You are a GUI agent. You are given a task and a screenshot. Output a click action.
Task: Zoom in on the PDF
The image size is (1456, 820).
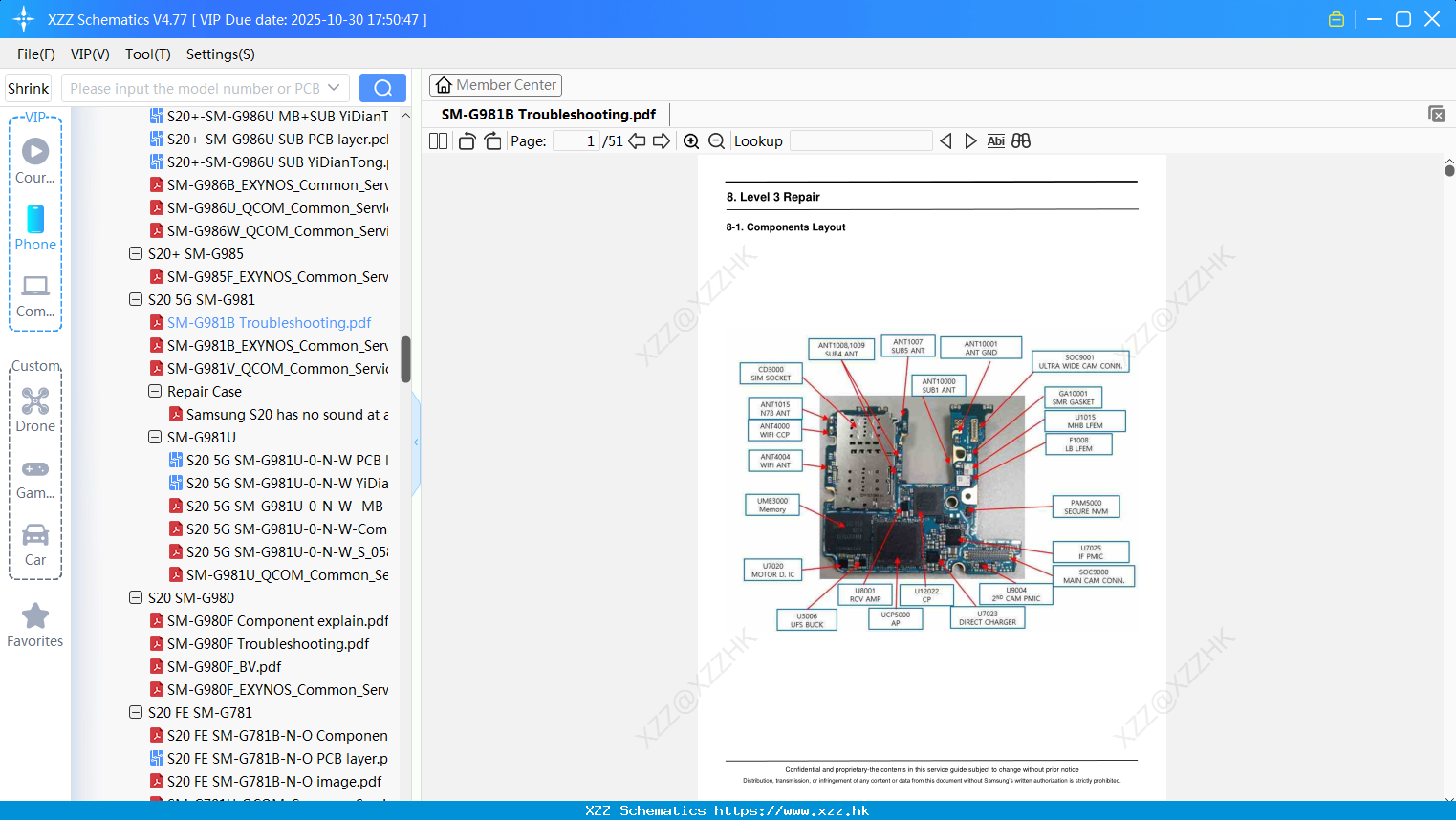pyautogui.click(x=691, y=141)
